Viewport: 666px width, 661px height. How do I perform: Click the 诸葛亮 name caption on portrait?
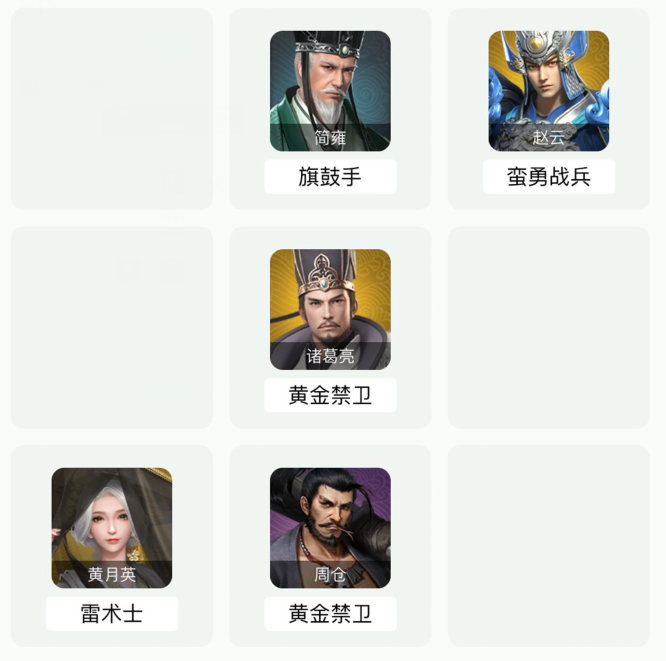tap(330, 356)
